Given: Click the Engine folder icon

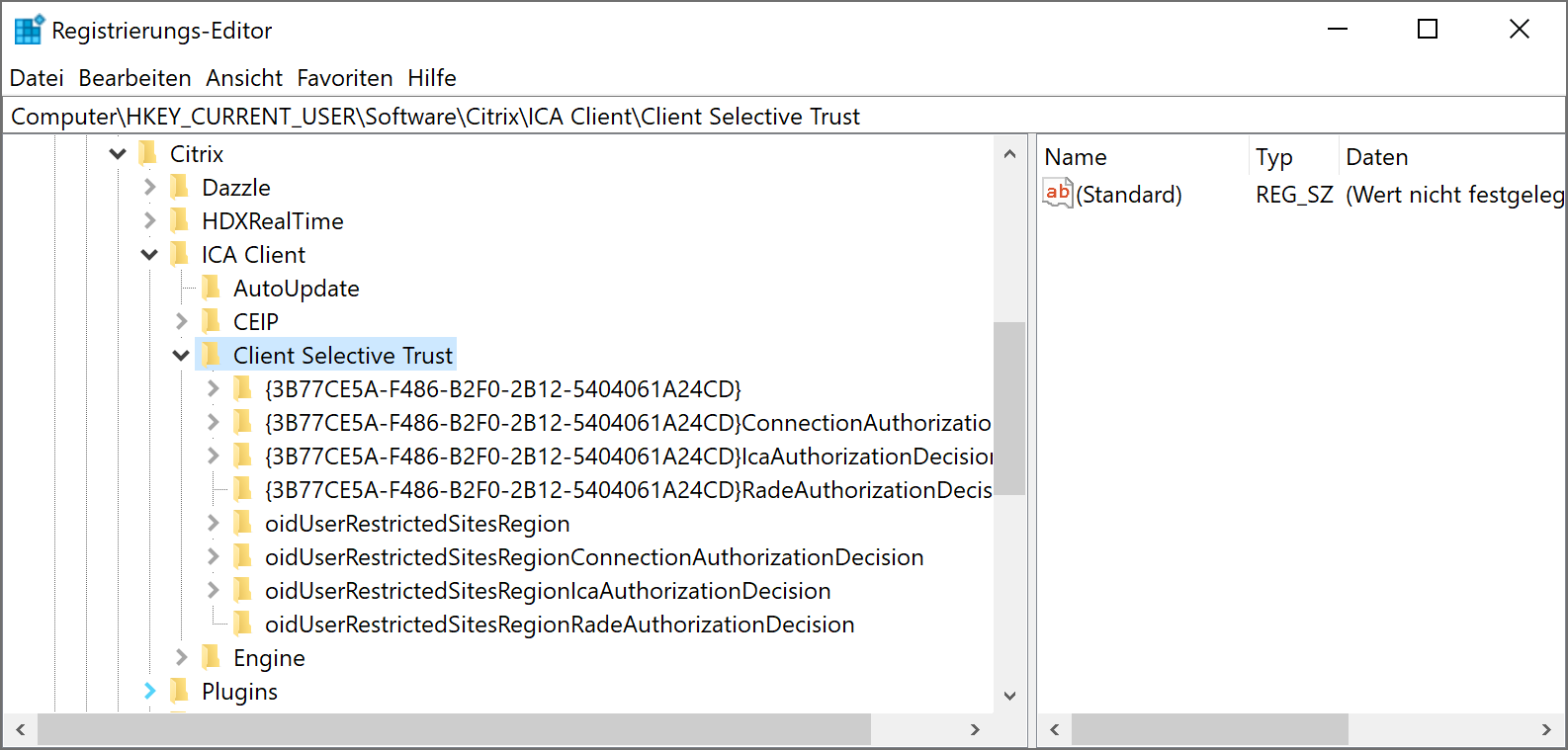Looking at the screenshot, I should pyautogui.click(x=211, y=657).
